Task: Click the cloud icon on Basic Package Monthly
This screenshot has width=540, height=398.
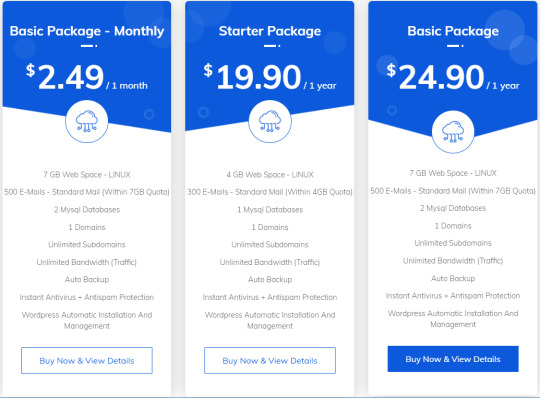Action: click(87, 122)
